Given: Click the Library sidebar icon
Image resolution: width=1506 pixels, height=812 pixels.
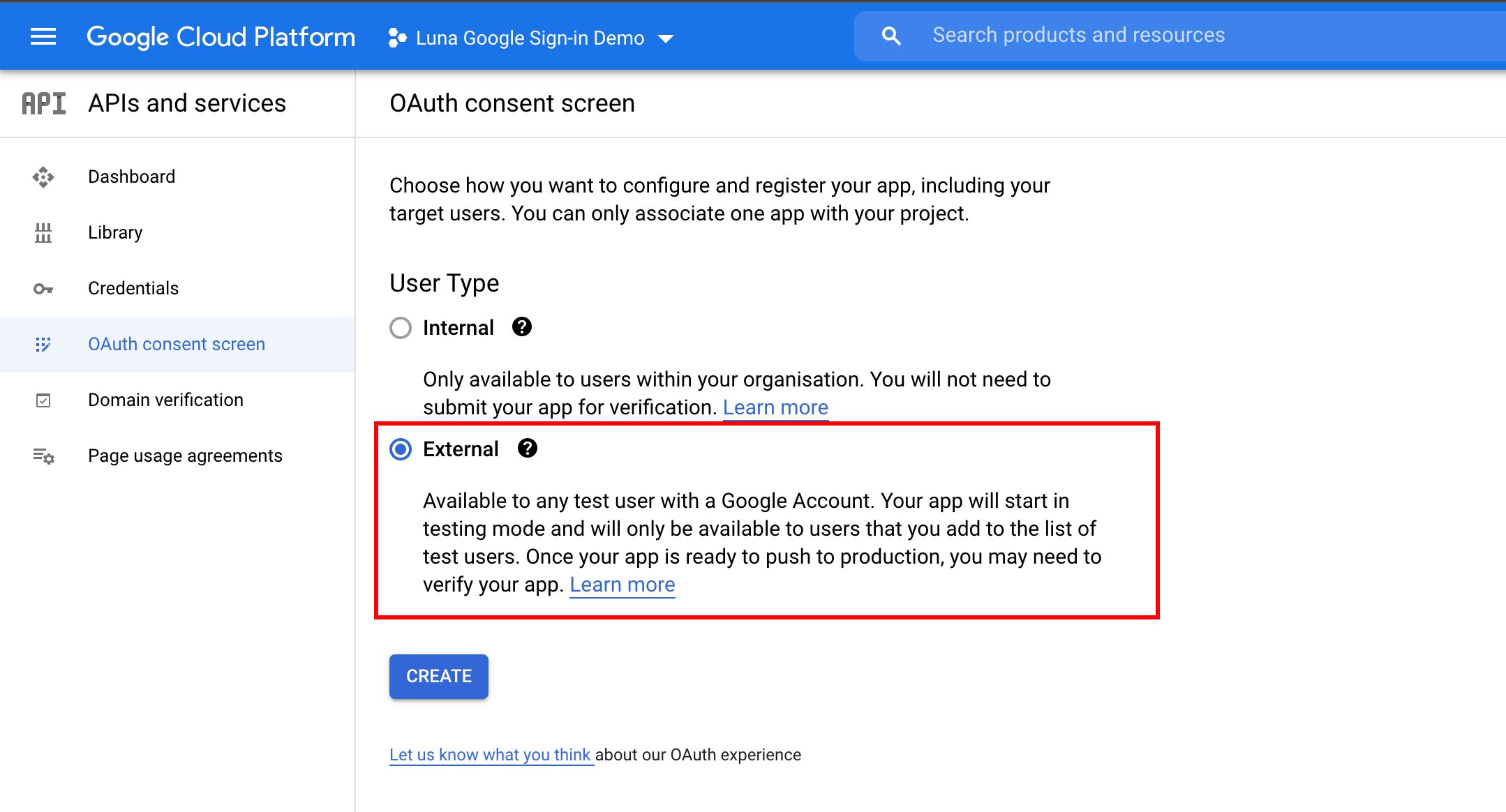Looking at the screenshot, I should [43, 233].
